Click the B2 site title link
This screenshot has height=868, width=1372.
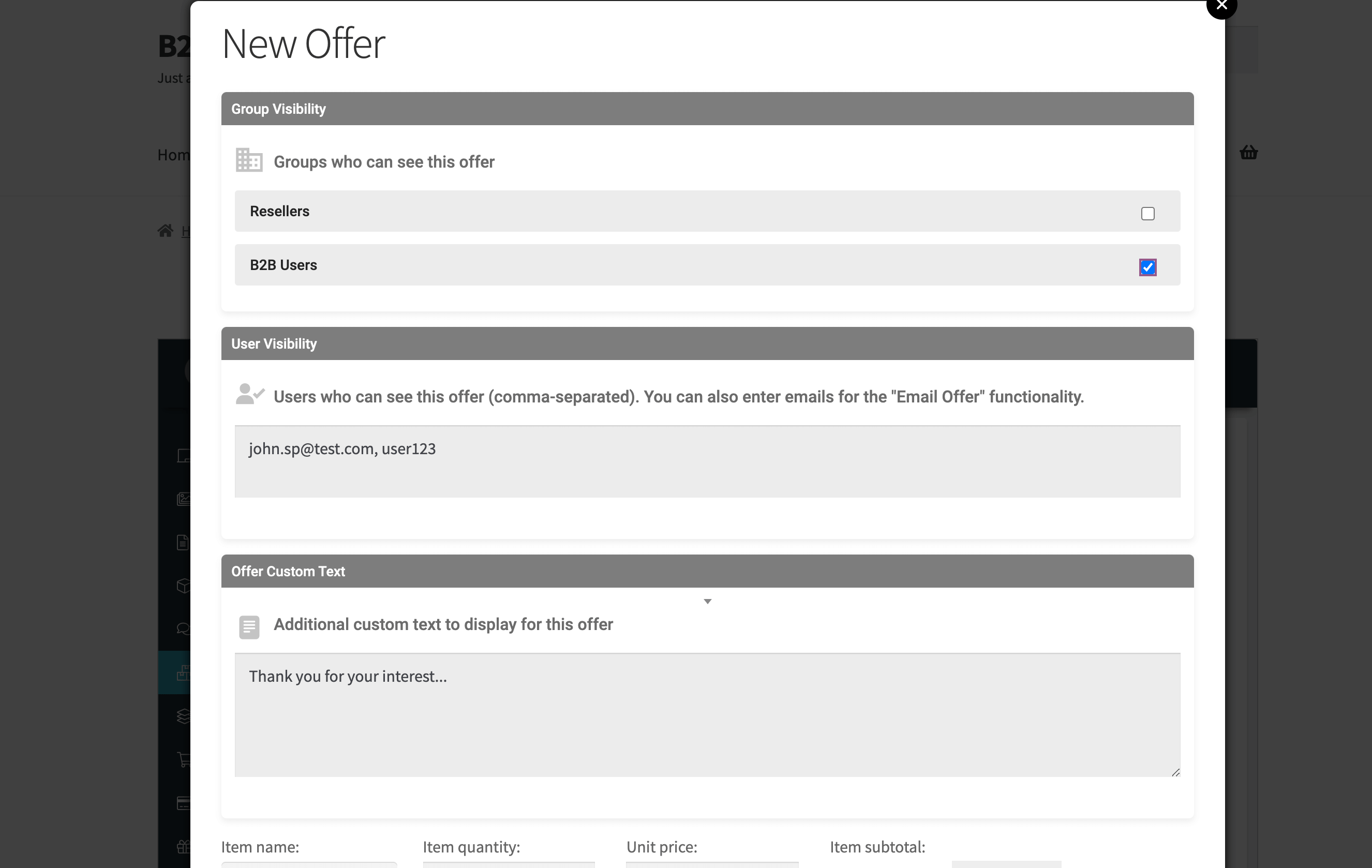(173, 47)
